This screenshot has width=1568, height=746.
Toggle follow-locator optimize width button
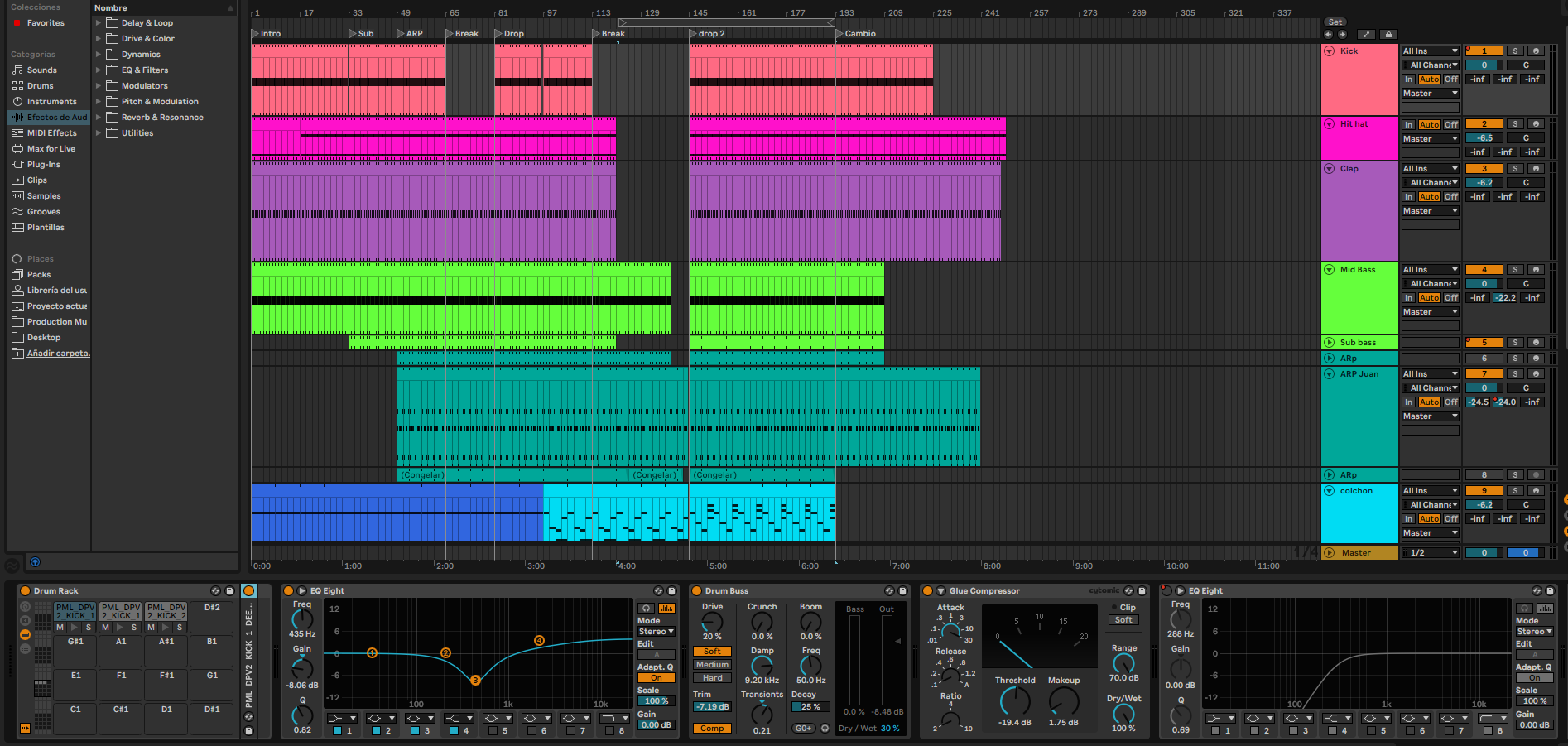pos(1366,34)
